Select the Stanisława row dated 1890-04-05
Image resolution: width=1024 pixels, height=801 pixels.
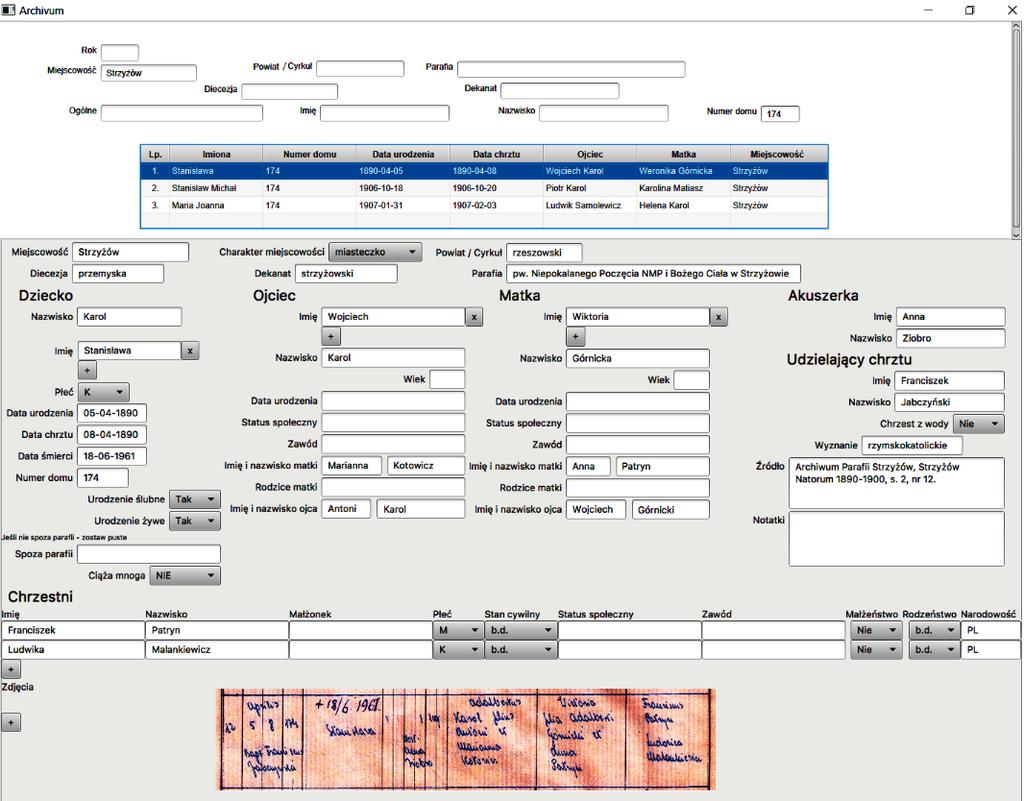click(484, 171)
